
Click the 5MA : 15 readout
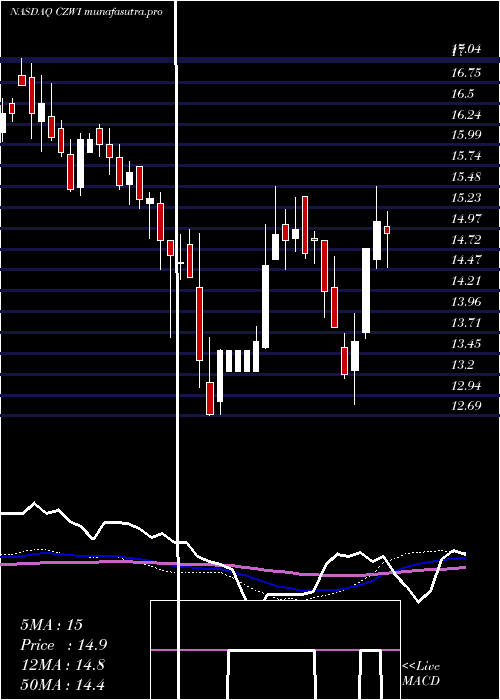tap(52, 625)
